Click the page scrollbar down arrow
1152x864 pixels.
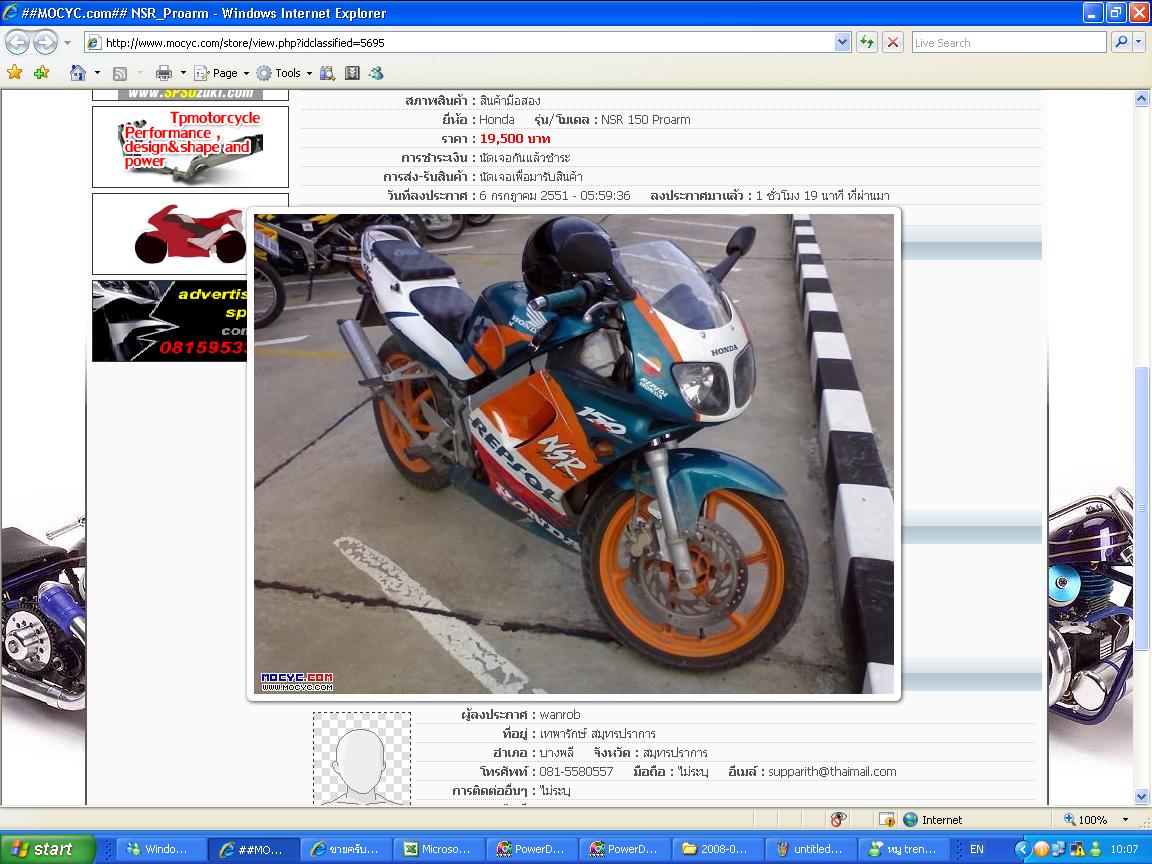(1141, 796)
